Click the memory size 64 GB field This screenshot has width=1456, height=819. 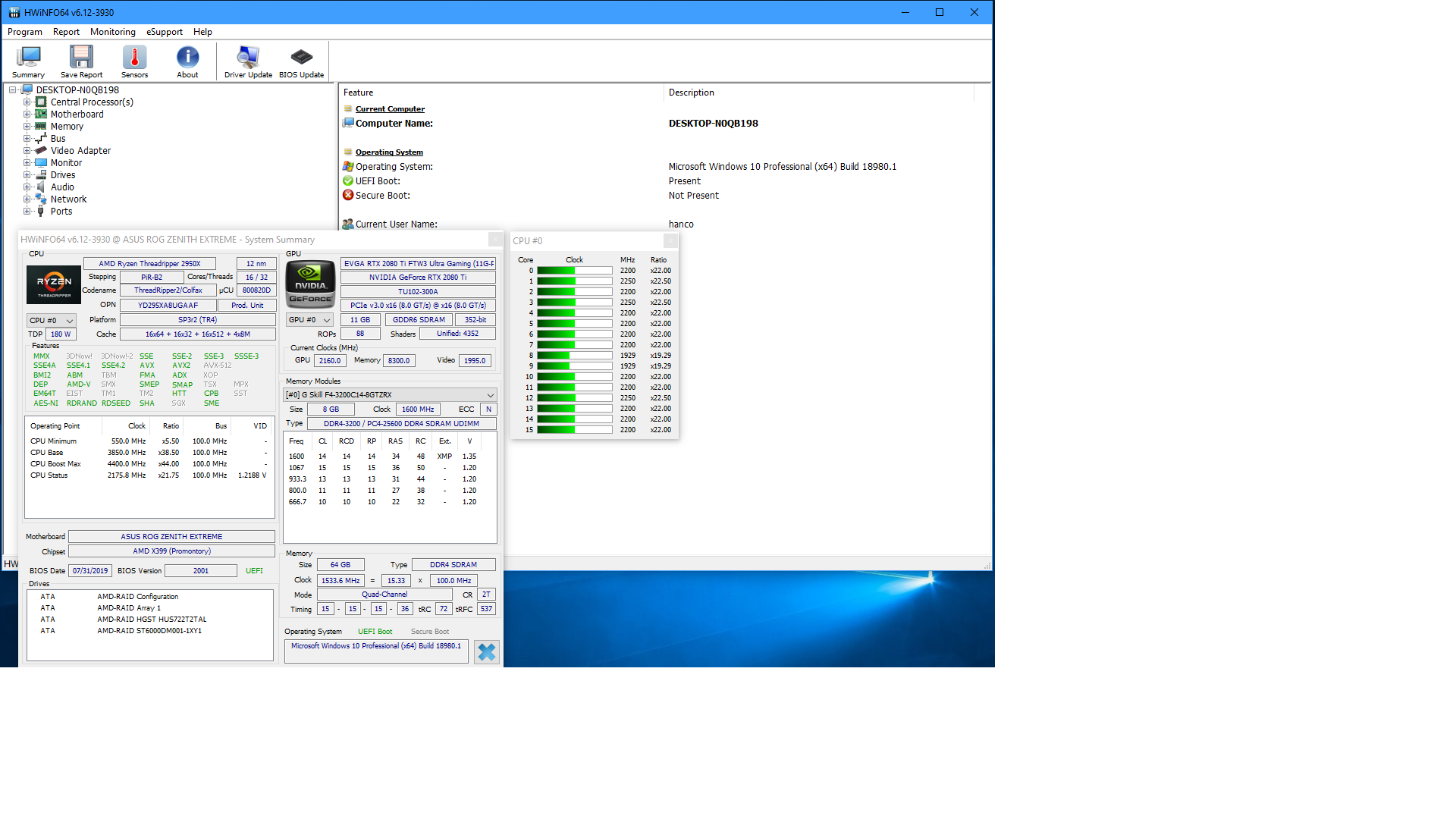click(340, 565)
